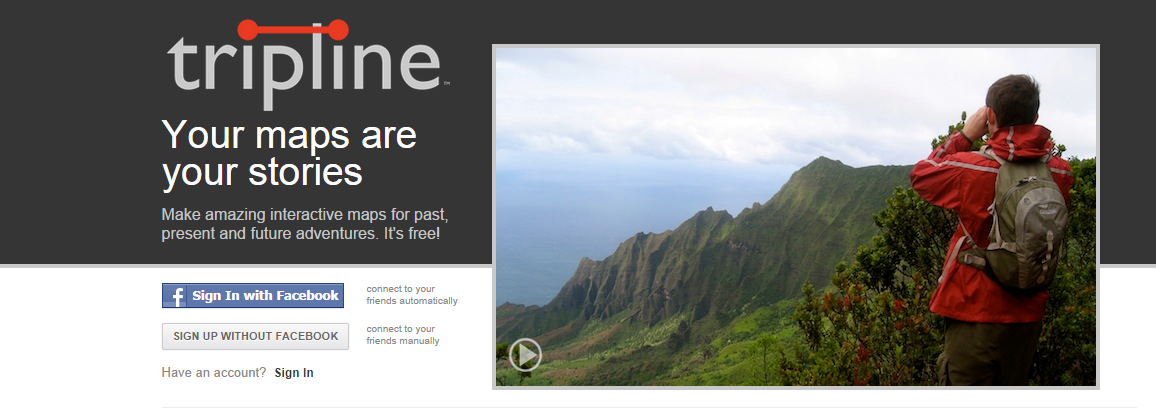The height and width of the screenshot is (418, 1156).
Task: Click Sign In with Facebook button
Action: [253, 296]
